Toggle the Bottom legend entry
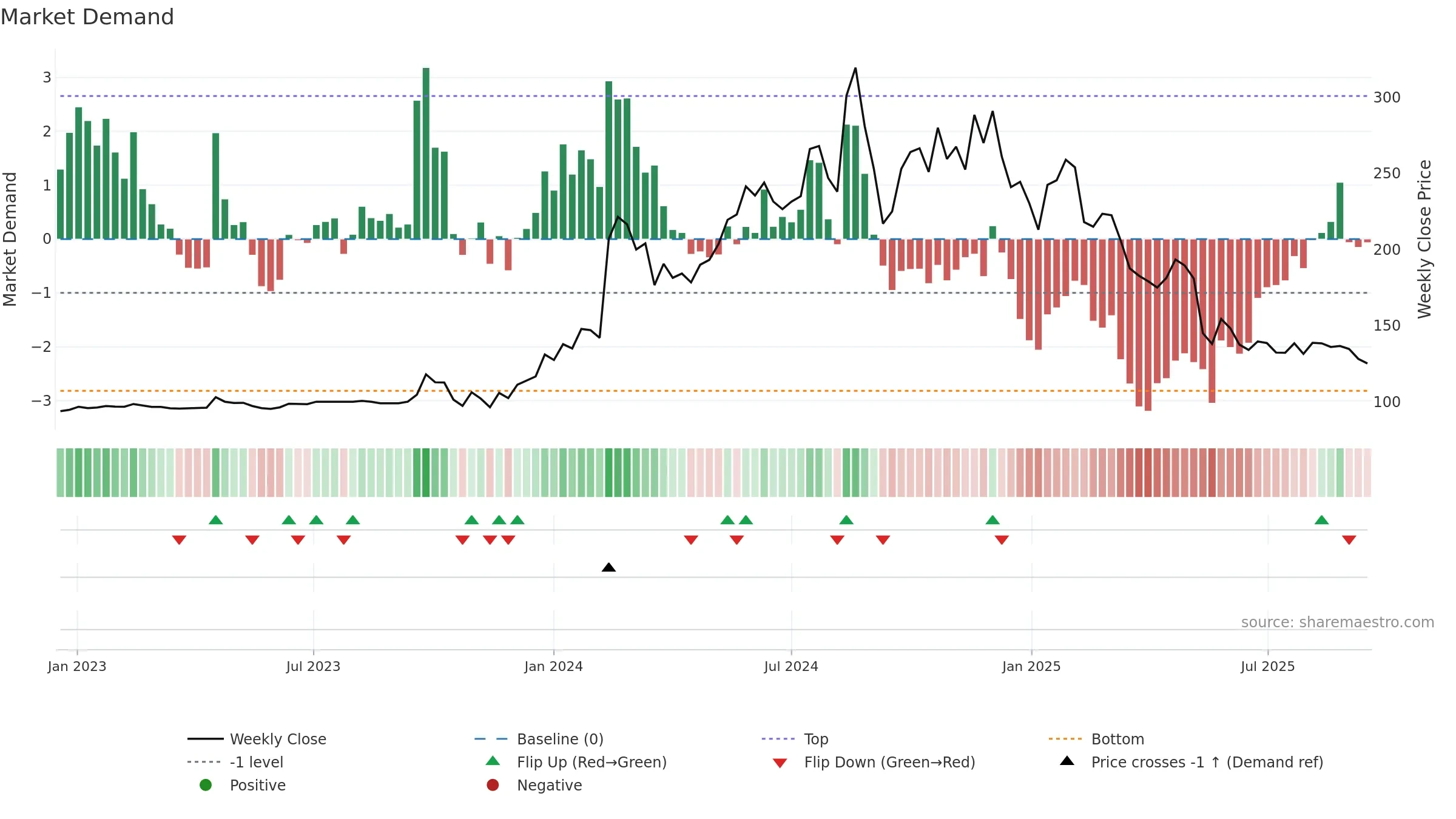The width and height of the screenshot is (1456, 819). [x=1096, y=739]
